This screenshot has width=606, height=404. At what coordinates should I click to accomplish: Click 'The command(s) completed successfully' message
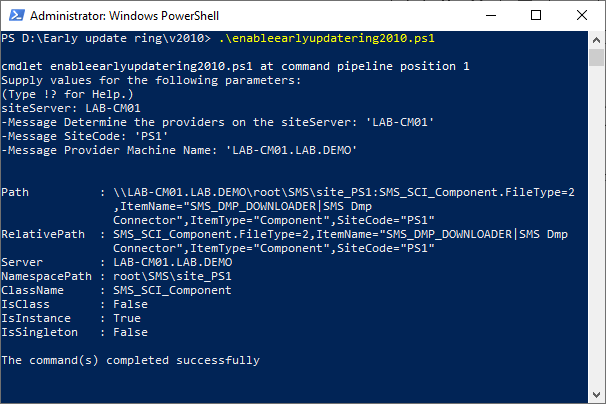(x=131, y=359)
